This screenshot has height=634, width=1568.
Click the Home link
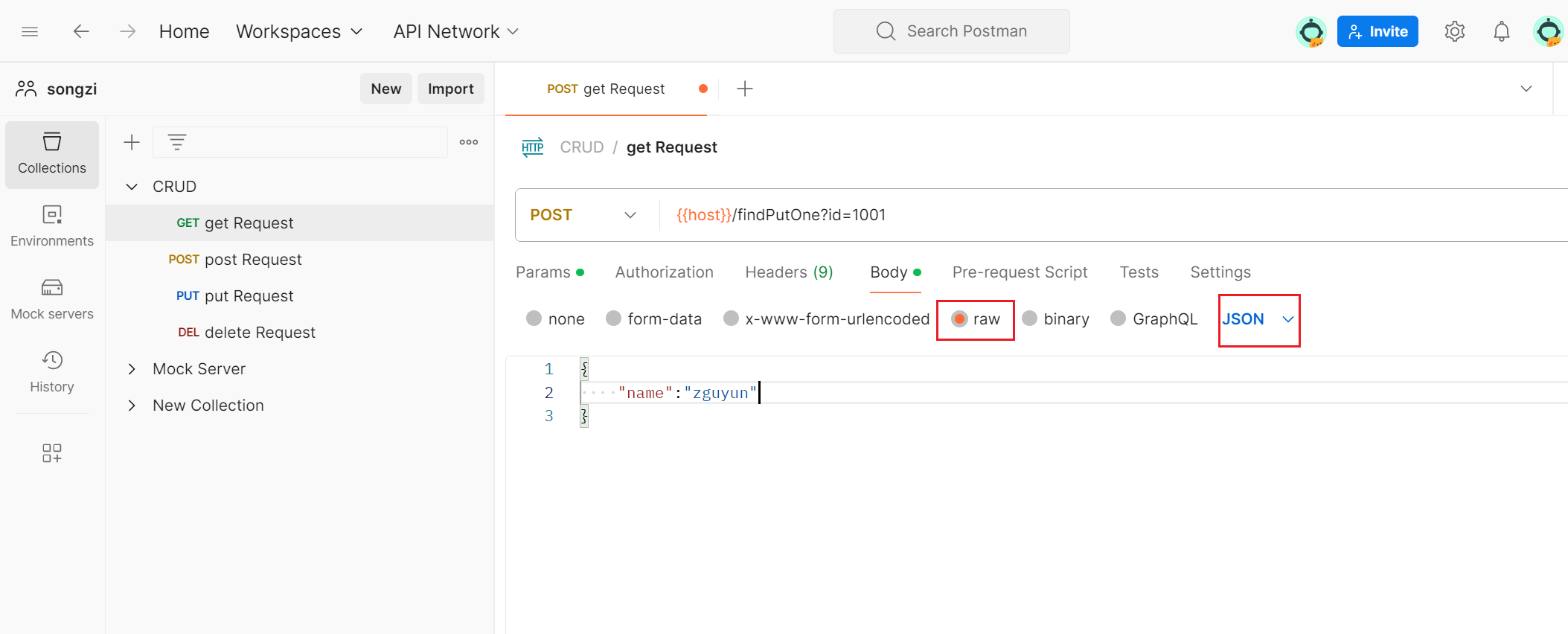pos(184,31)
